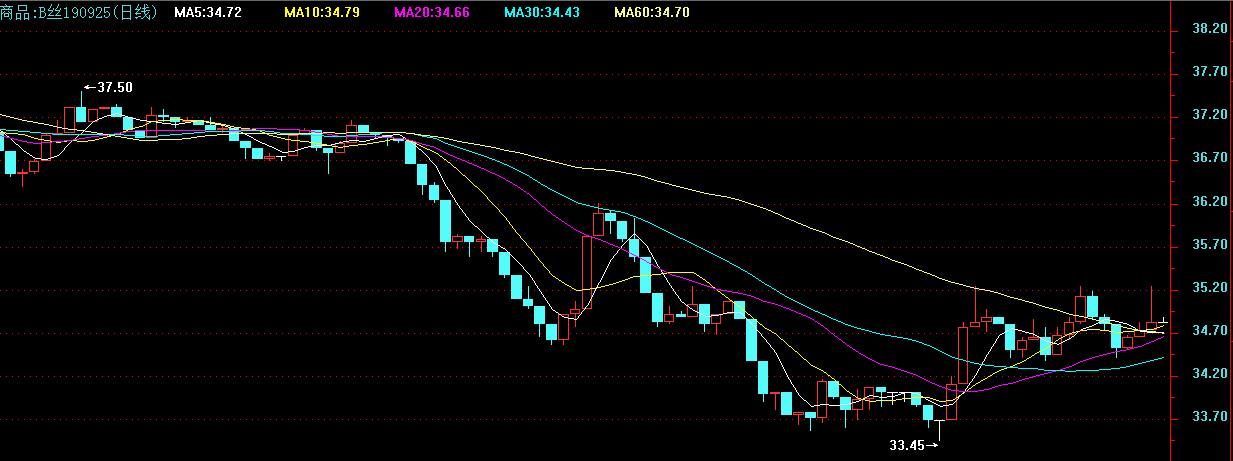Click the 商品:B丝190925(日线) chart title

(78, 12)
